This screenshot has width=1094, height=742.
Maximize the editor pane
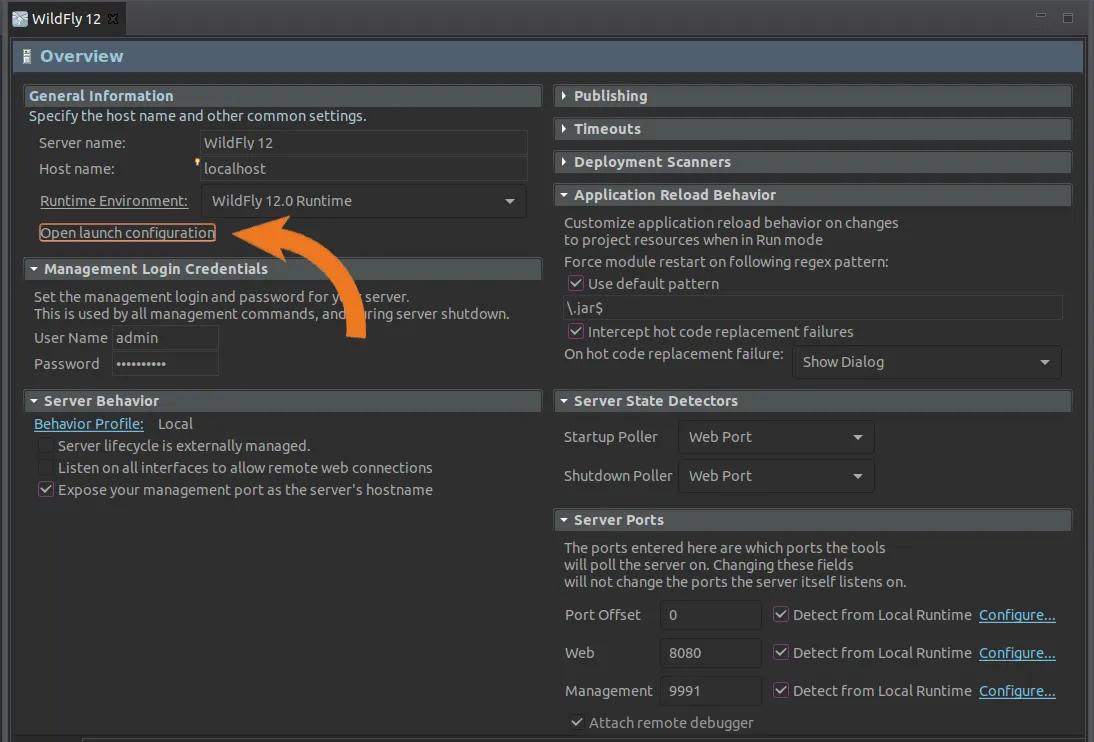(x=1067, y=17)
